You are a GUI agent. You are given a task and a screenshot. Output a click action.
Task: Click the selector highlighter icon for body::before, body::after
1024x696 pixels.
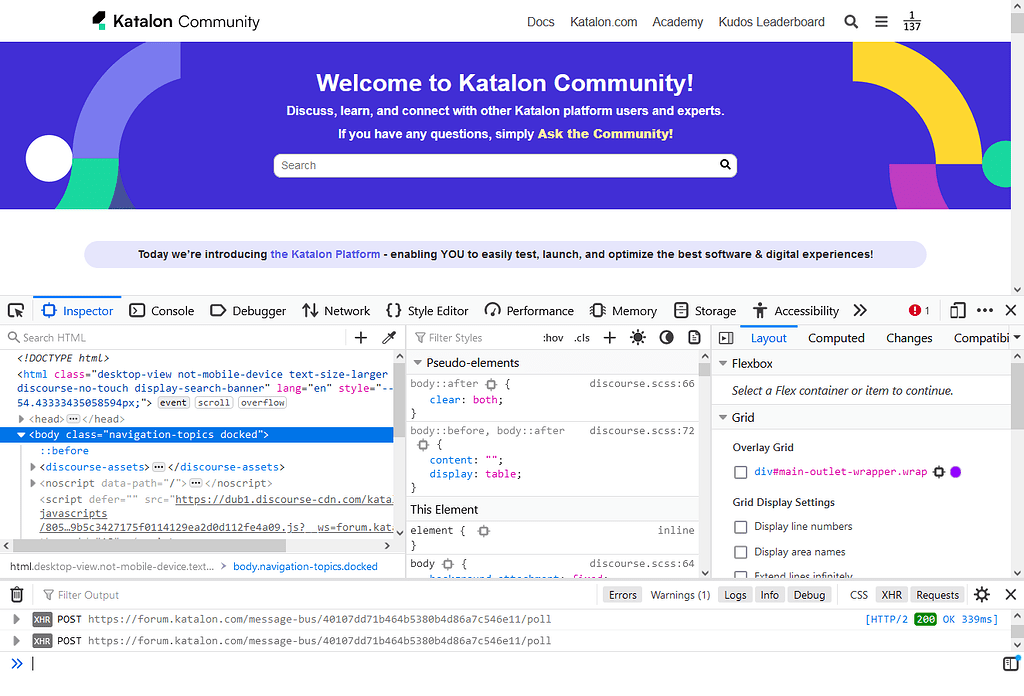(423, 445)
